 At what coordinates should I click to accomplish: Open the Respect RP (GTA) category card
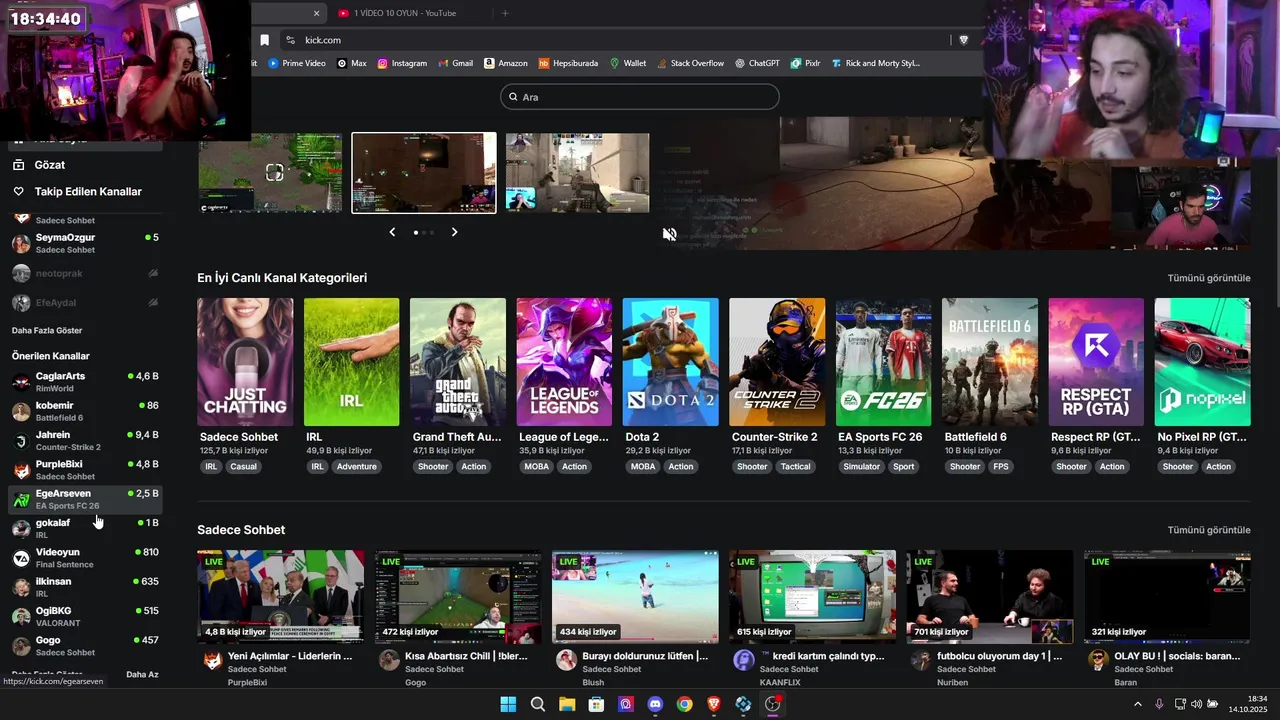pos(1096,362)
